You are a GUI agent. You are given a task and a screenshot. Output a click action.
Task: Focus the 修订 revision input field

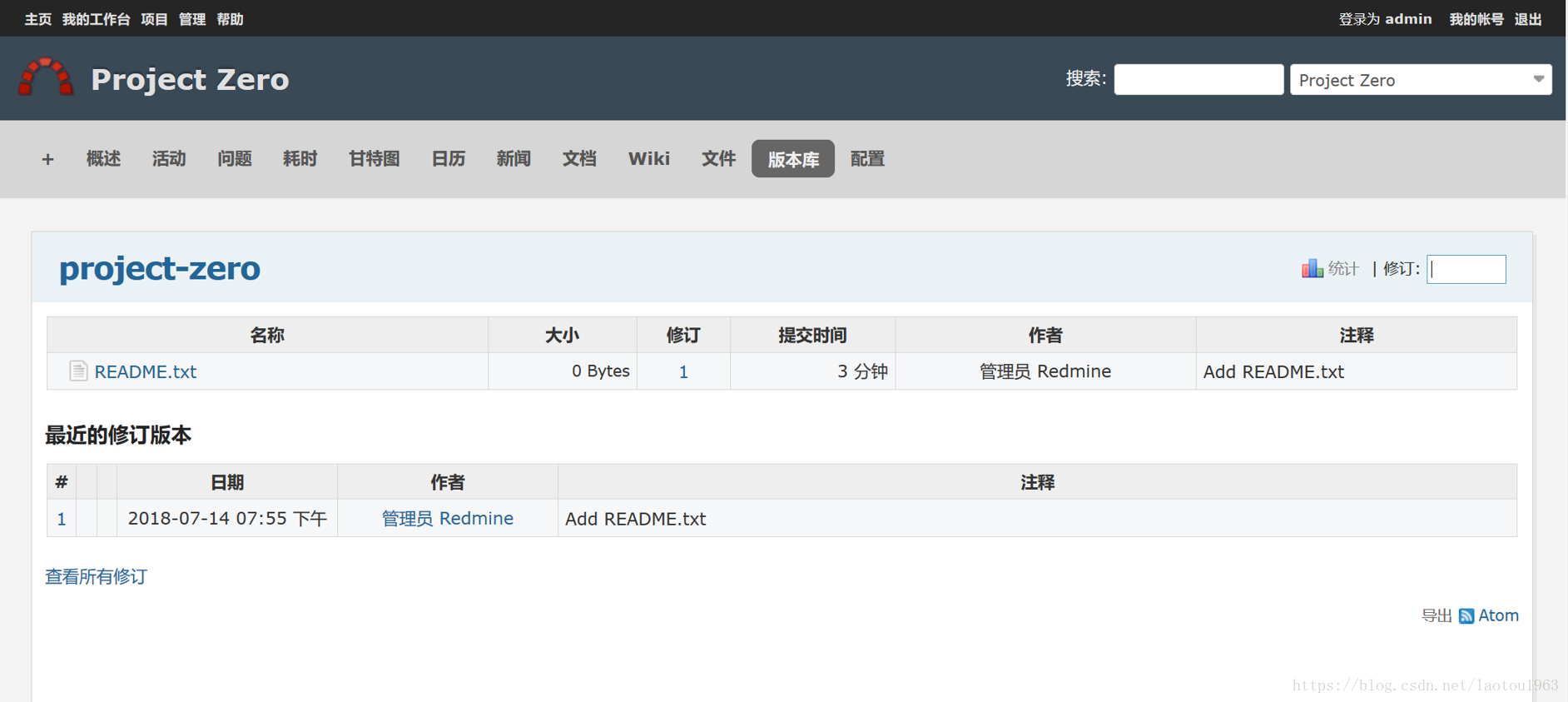tap(1466, 269)
